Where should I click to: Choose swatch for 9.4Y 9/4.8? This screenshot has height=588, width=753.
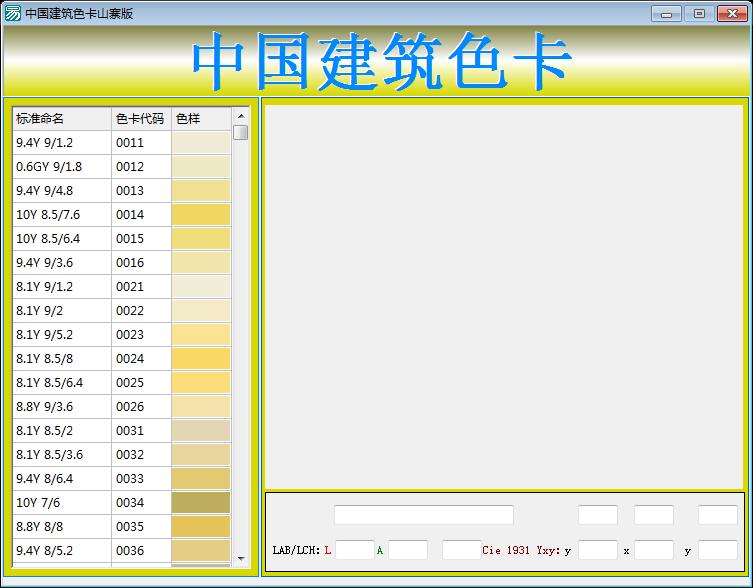tap(201, 191)
